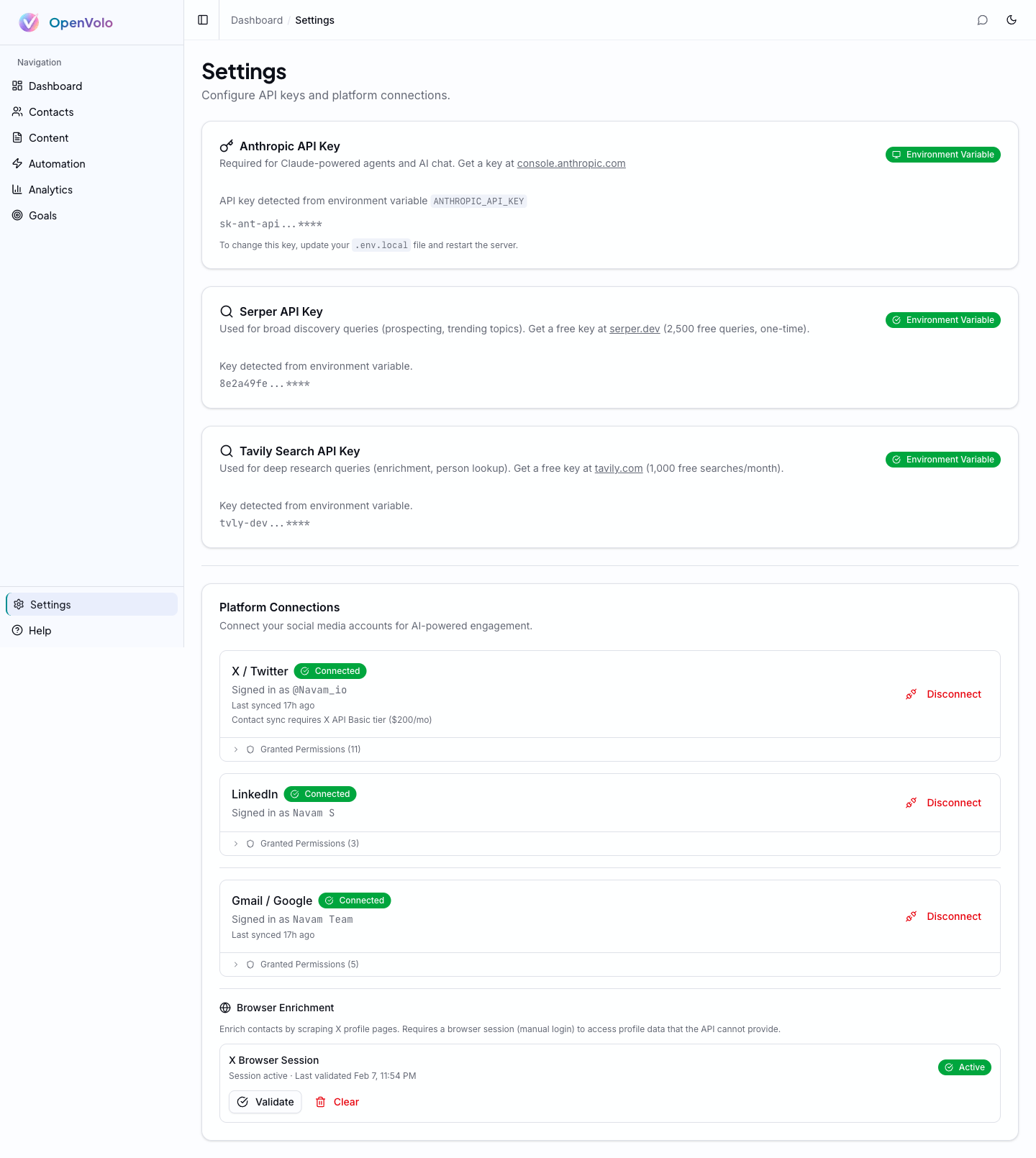Open the console.anthropic.com link
1036x1158 pixels.
[x=571, y=163]
